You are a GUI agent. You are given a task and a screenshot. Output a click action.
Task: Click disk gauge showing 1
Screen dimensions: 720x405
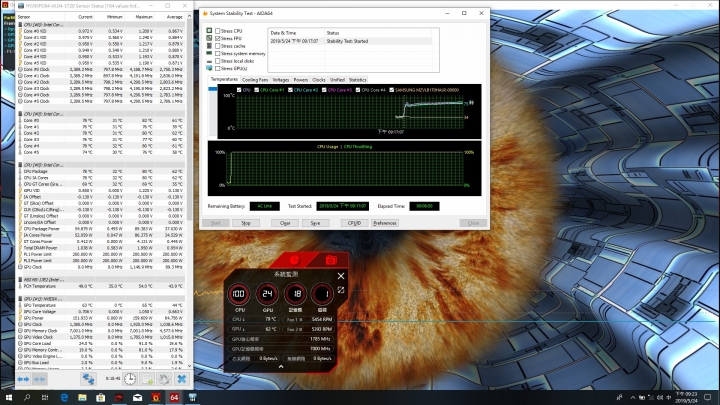(x=322, y=294)
